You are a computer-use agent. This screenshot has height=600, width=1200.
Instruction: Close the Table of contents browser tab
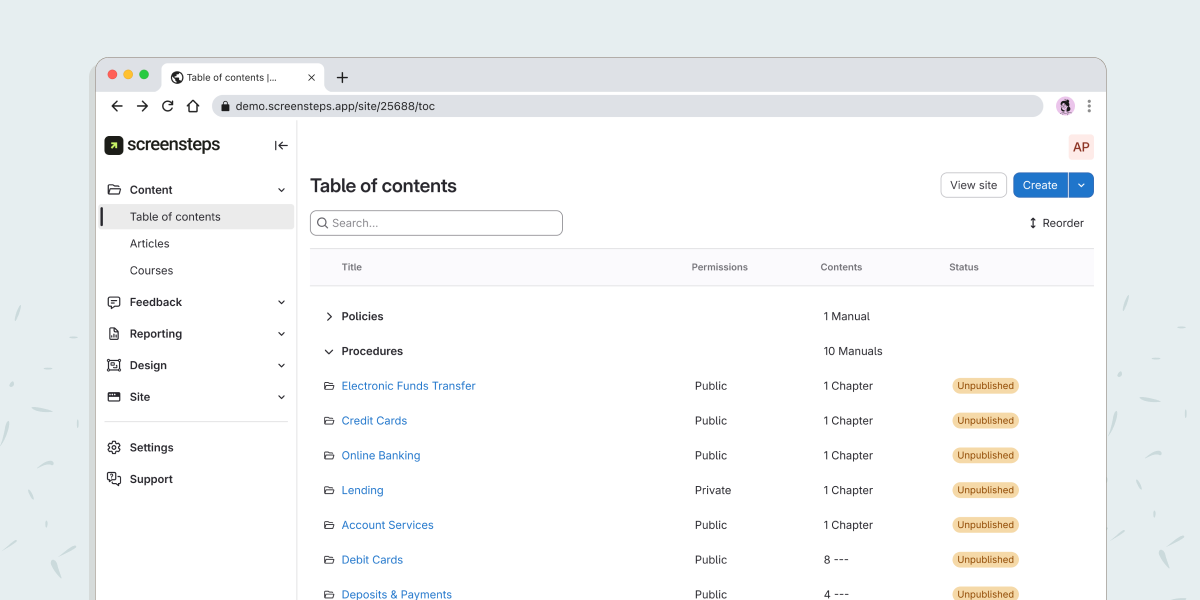[312, 77]
